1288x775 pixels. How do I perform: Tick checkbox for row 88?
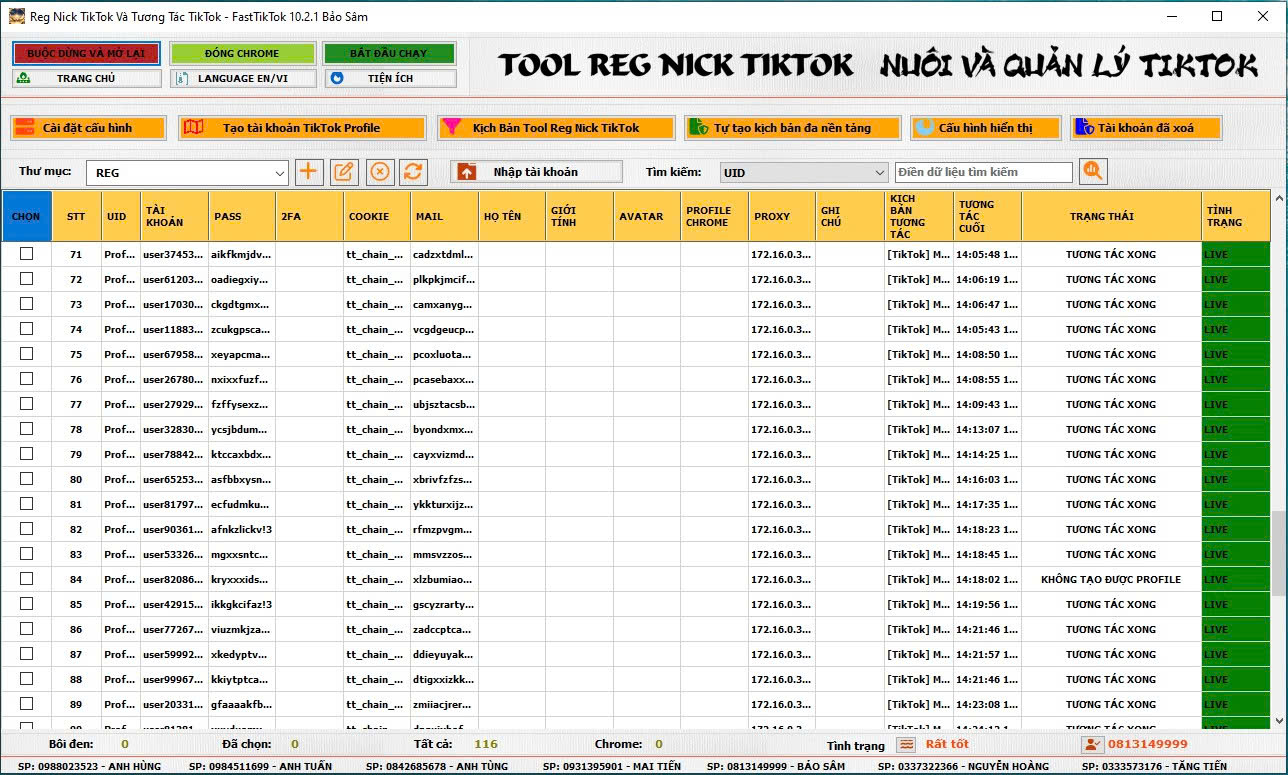point(26,679)
